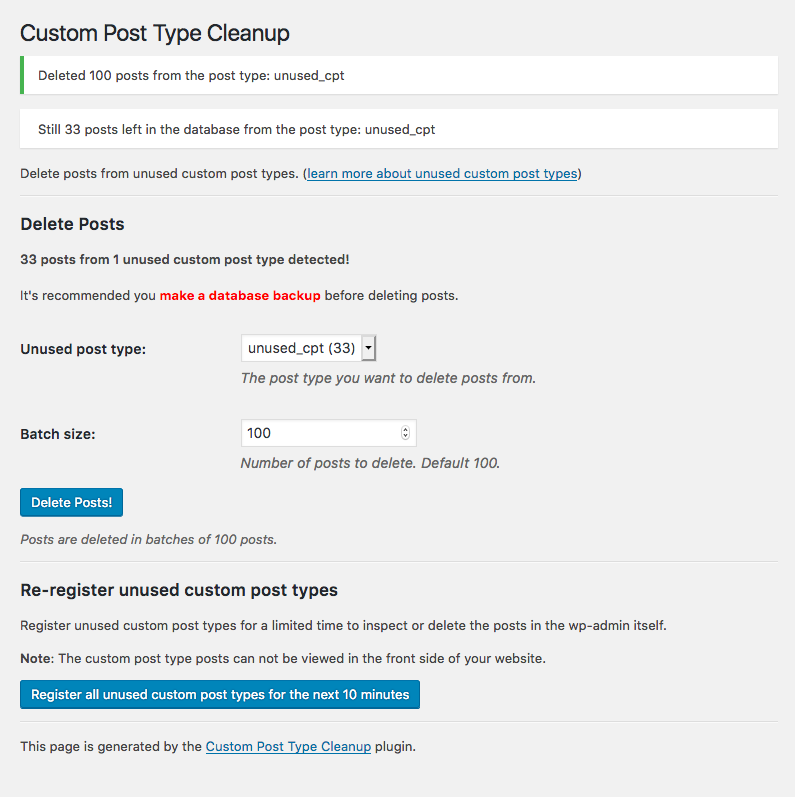The image size is (795, 797).
Task: Click the Unused post type: label
Action: click(83, 349)
